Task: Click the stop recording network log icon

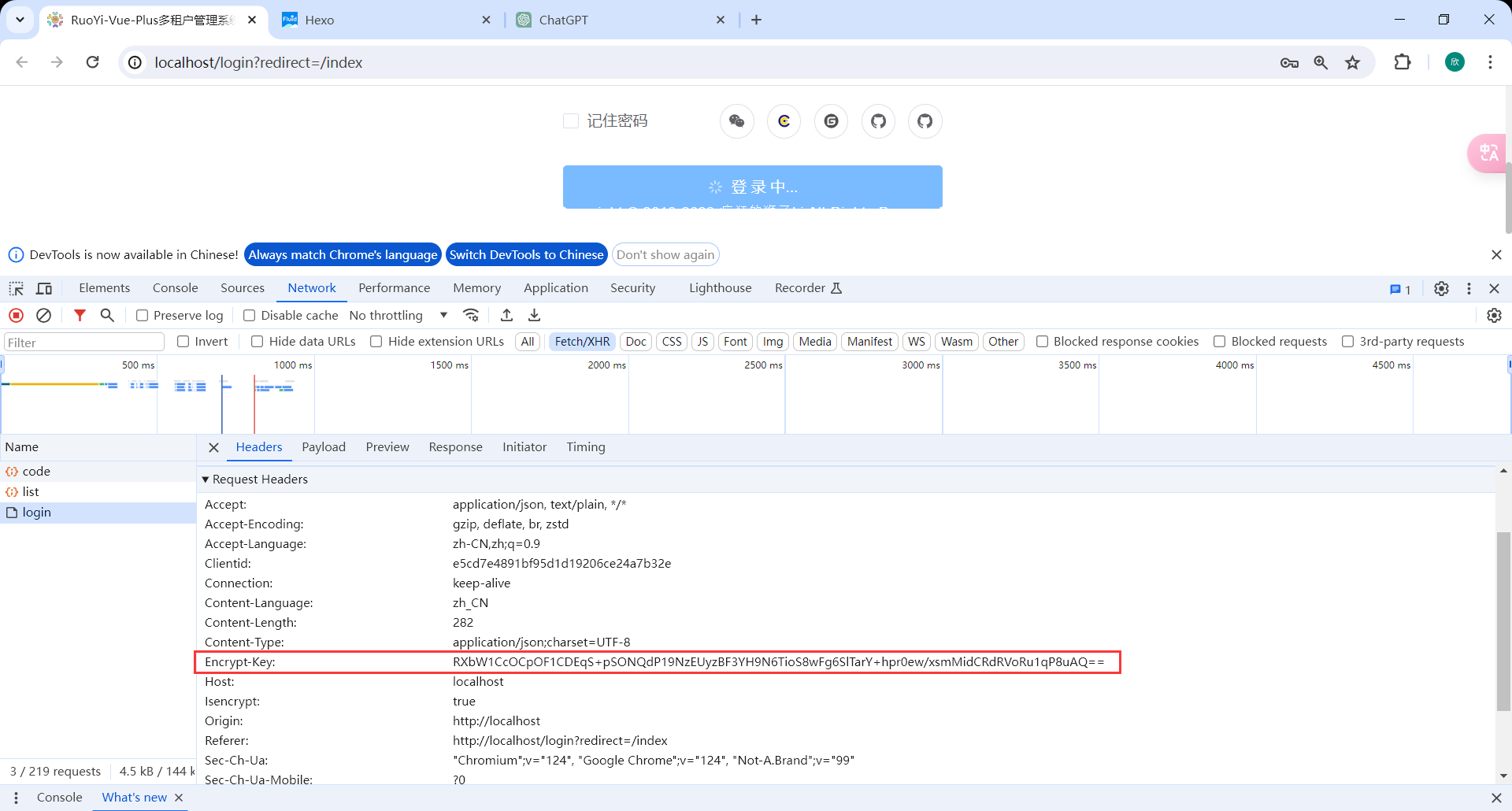Action: point(16,315)
